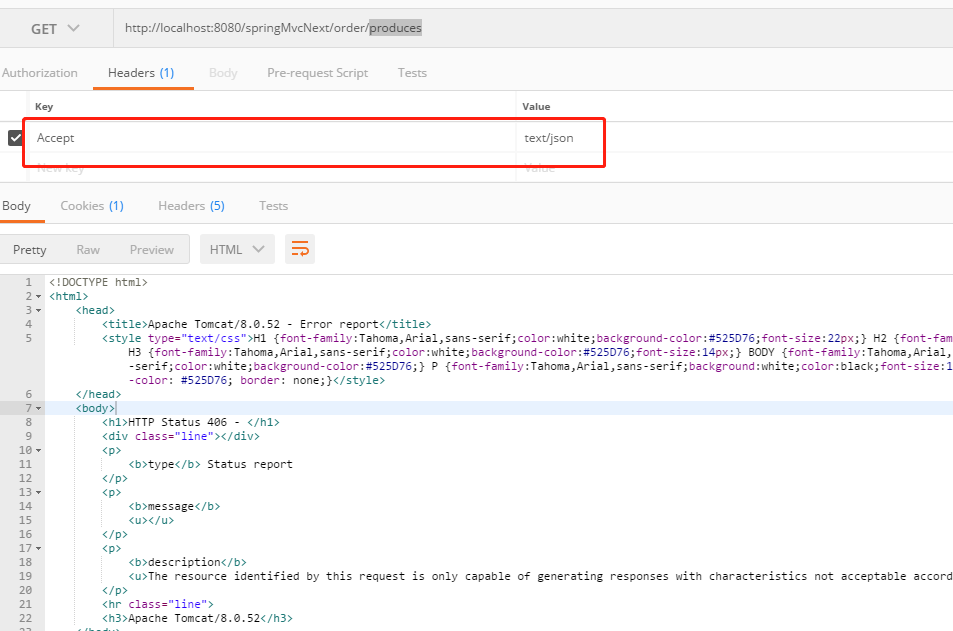
Task: Switch to Preview response view
Action: (x=151, y=250)
